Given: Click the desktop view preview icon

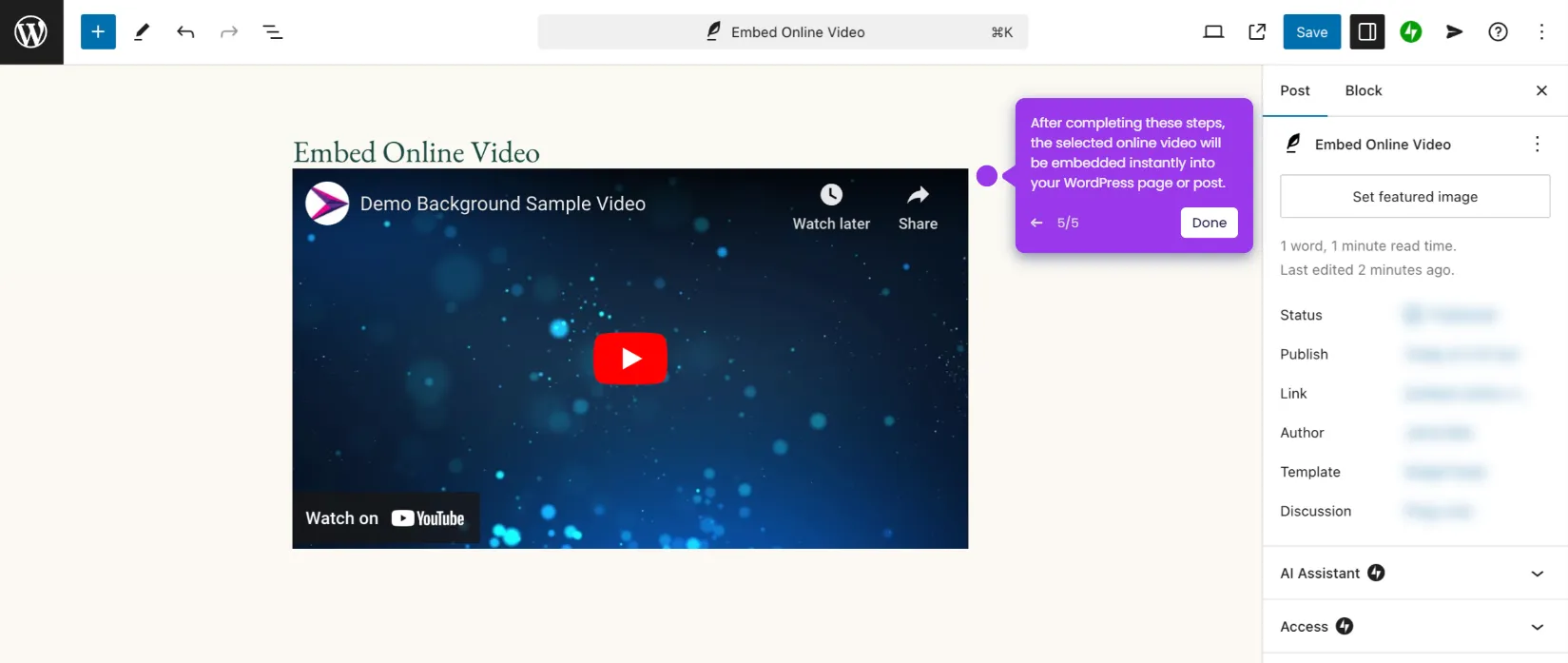Looking at the screenshot, I should pyautogui.click(x=1213, y=32).
